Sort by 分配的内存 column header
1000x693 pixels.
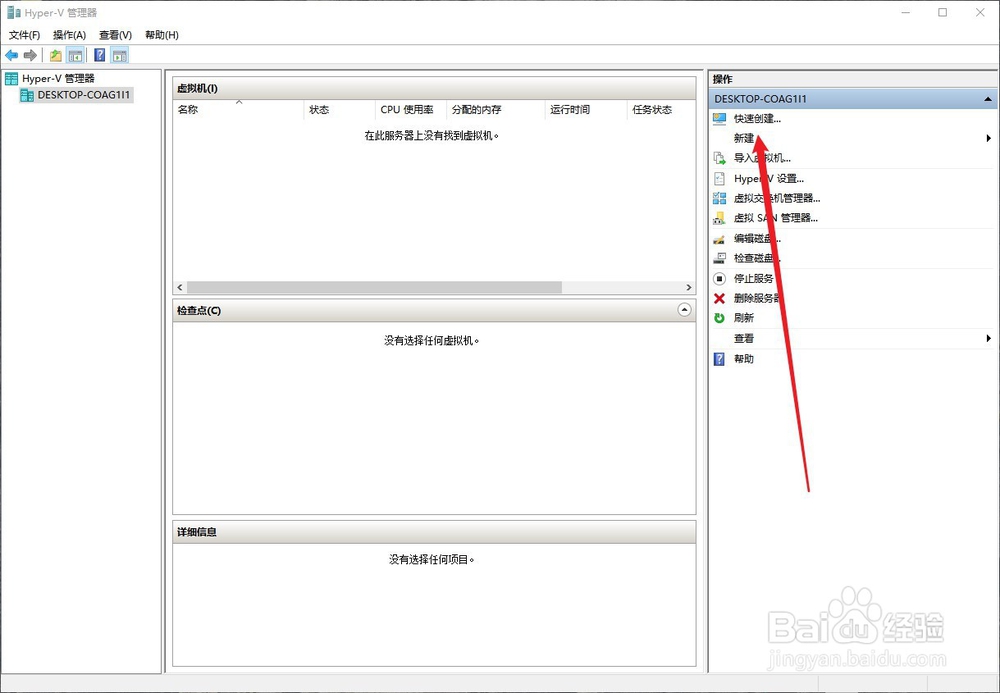(495, 110)
